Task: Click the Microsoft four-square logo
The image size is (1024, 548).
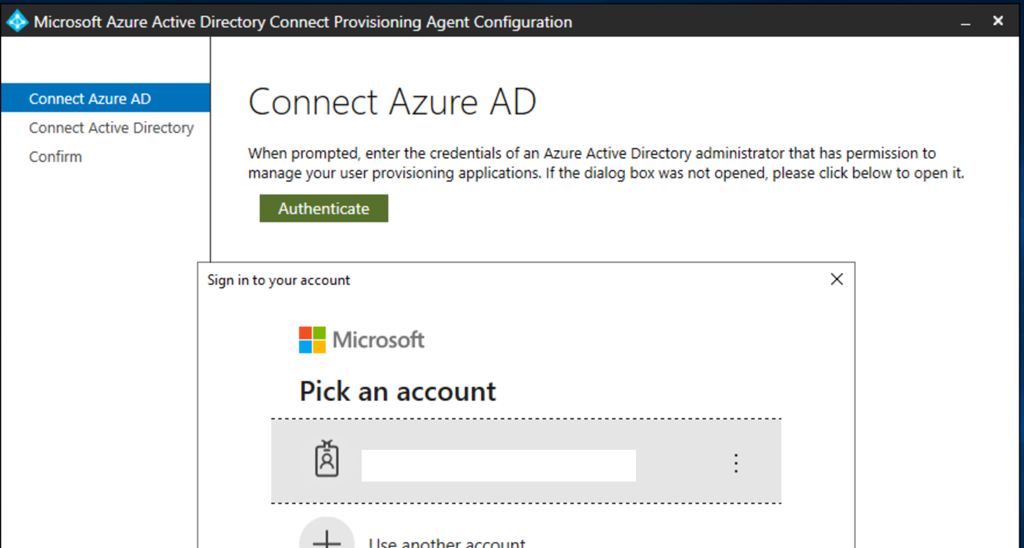Action: tap(312, 340)
